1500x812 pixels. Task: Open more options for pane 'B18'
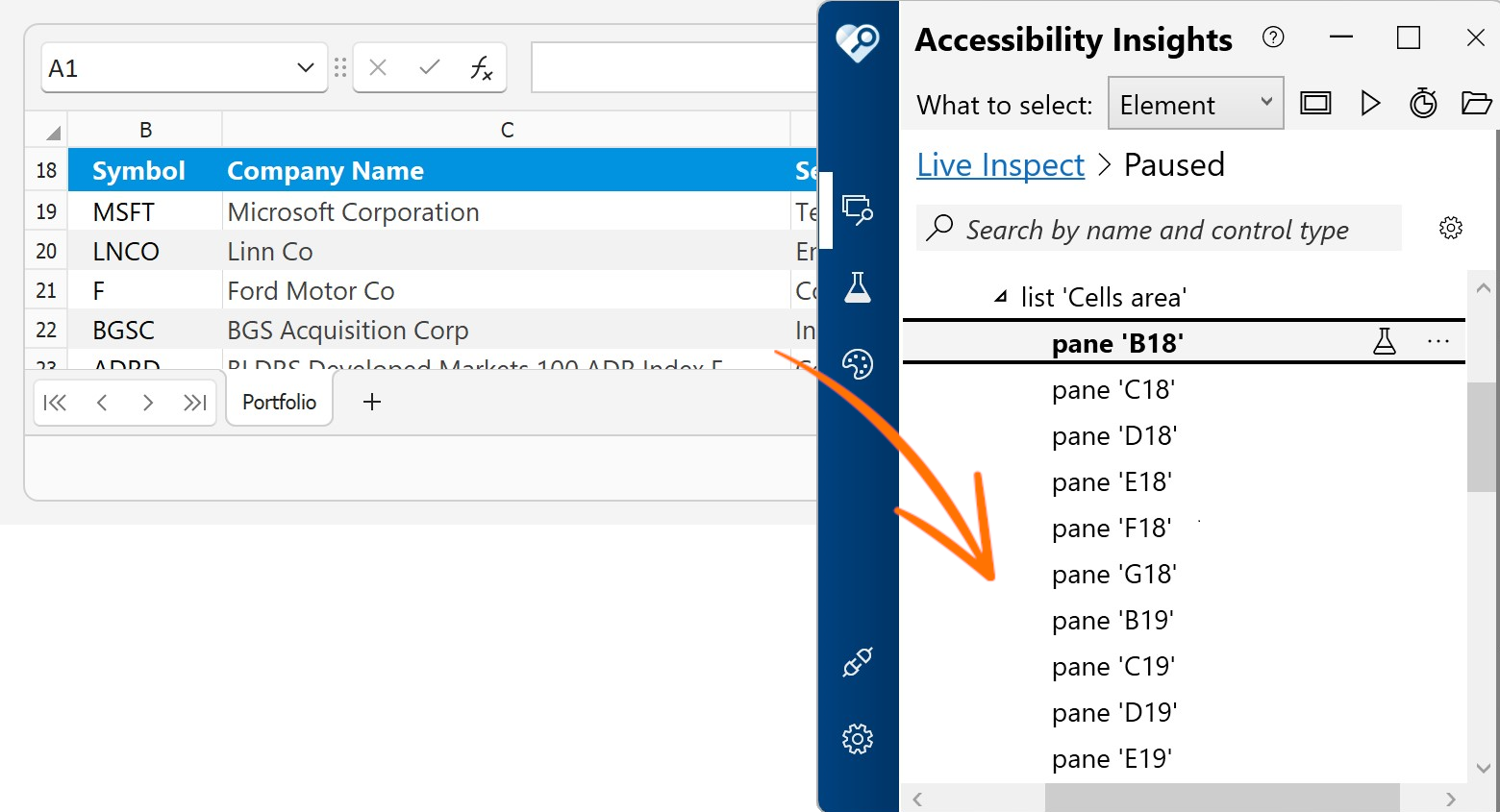[x=1438, y=341]
